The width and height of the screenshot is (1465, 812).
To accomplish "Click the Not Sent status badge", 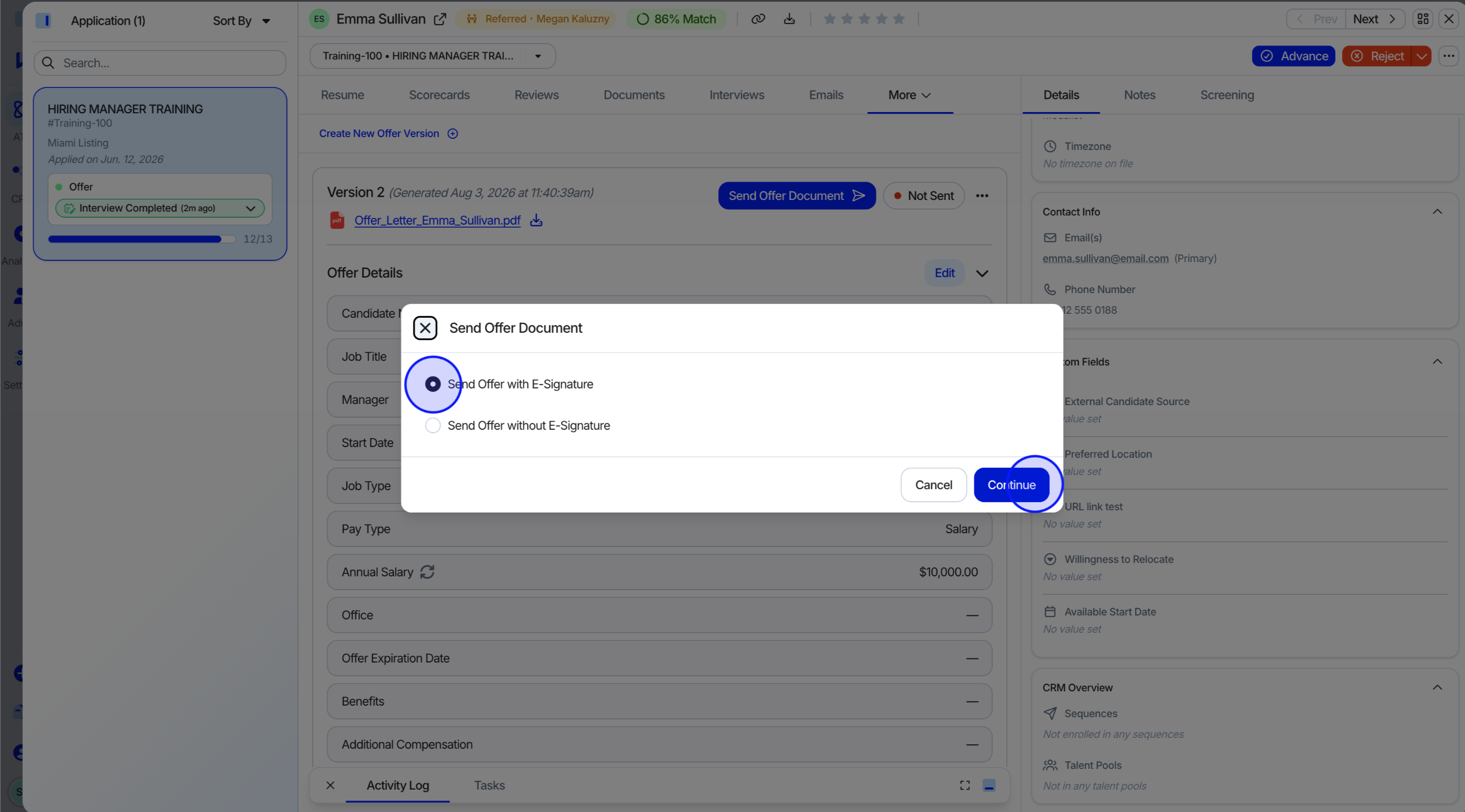I will (924, 196).
